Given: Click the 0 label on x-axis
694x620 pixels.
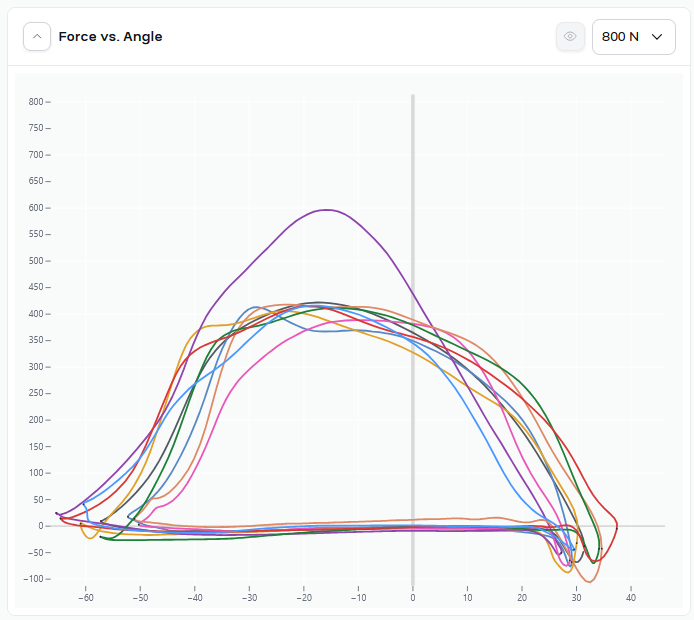Looking at the screenshot, I should coord(413,597).
